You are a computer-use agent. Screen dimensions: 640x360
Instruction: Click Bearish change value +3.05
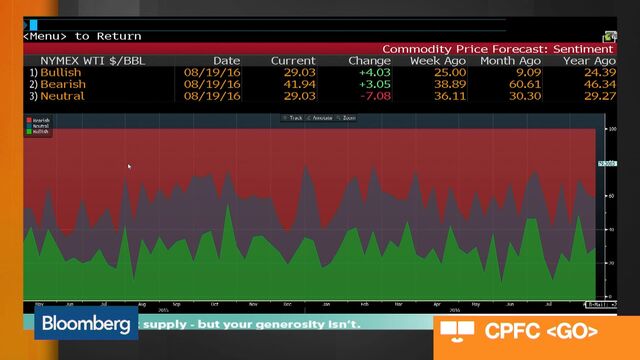coord(375,84)
